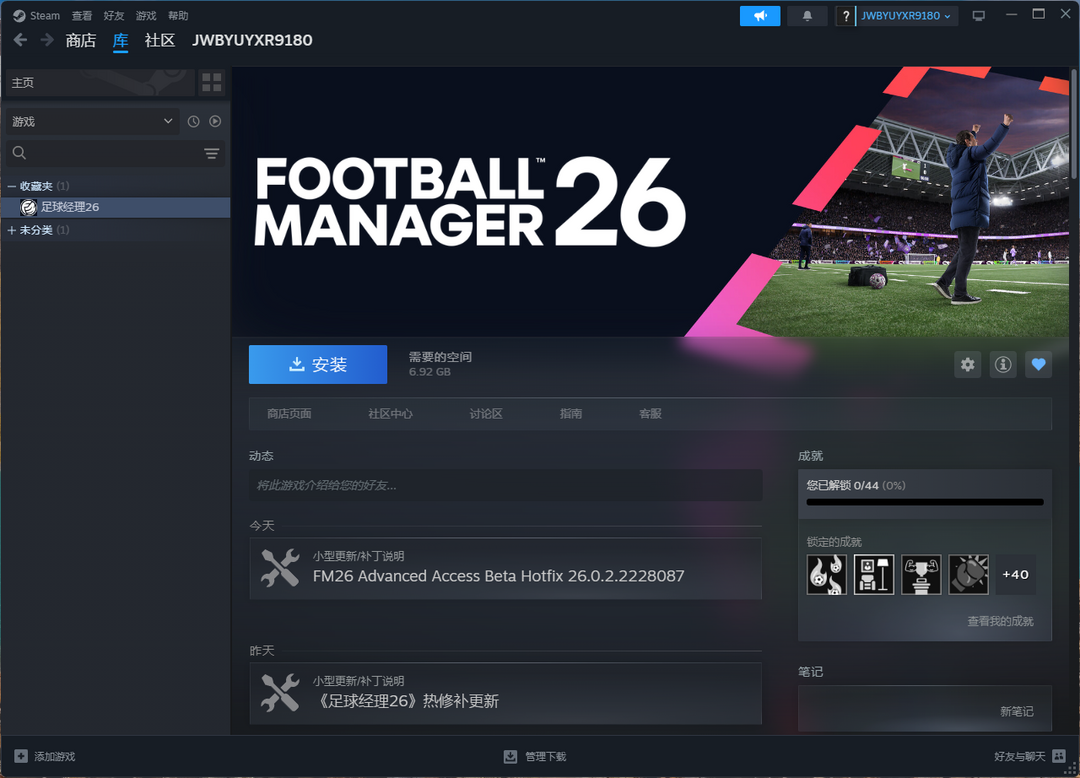Screen dimensions: 1080x778
Task: Open the 查看我的成就 link
Action: (1000, 621)
